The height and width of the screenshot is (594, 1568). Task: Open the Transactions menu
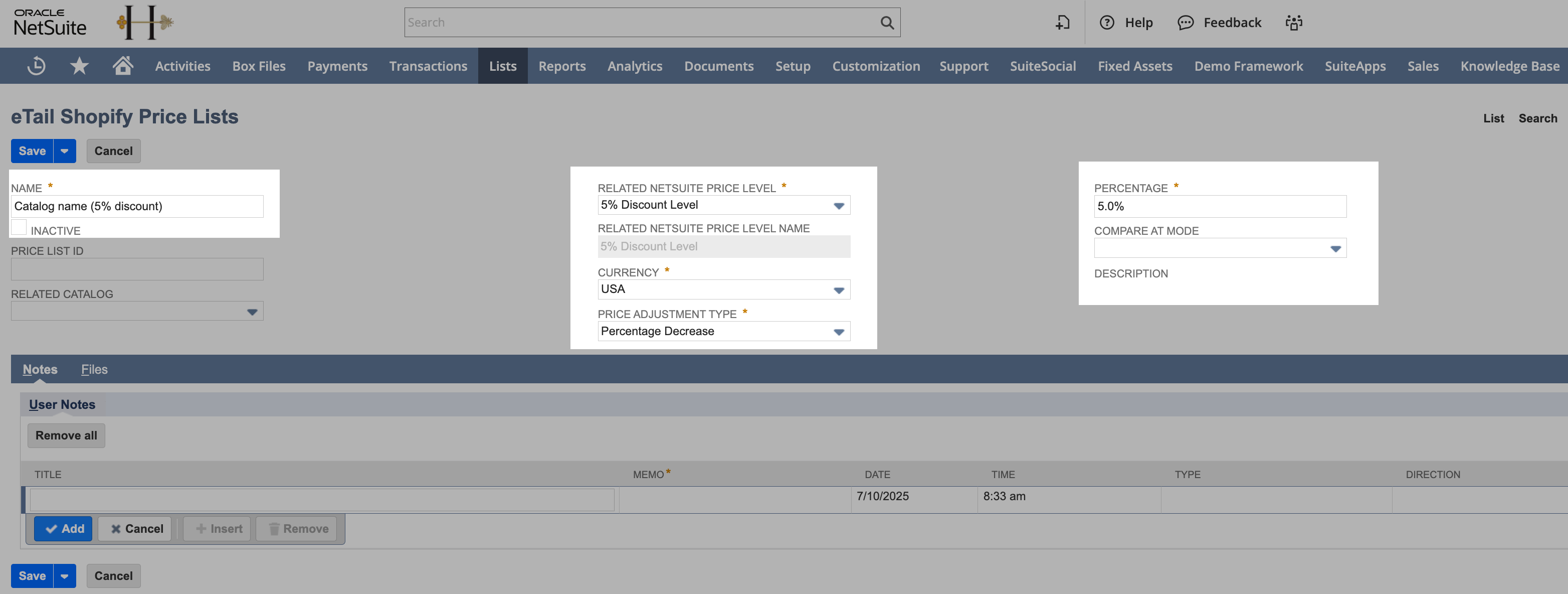428,66
